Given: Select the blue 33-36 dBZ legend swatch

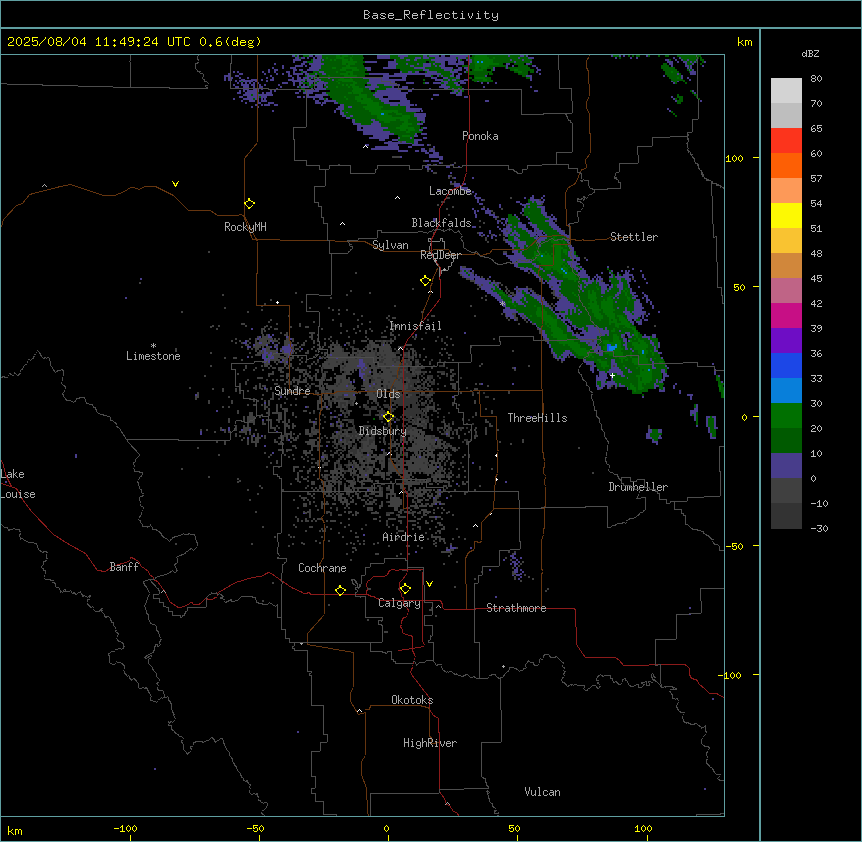Looking at the screenshot, I should [786, 365].
